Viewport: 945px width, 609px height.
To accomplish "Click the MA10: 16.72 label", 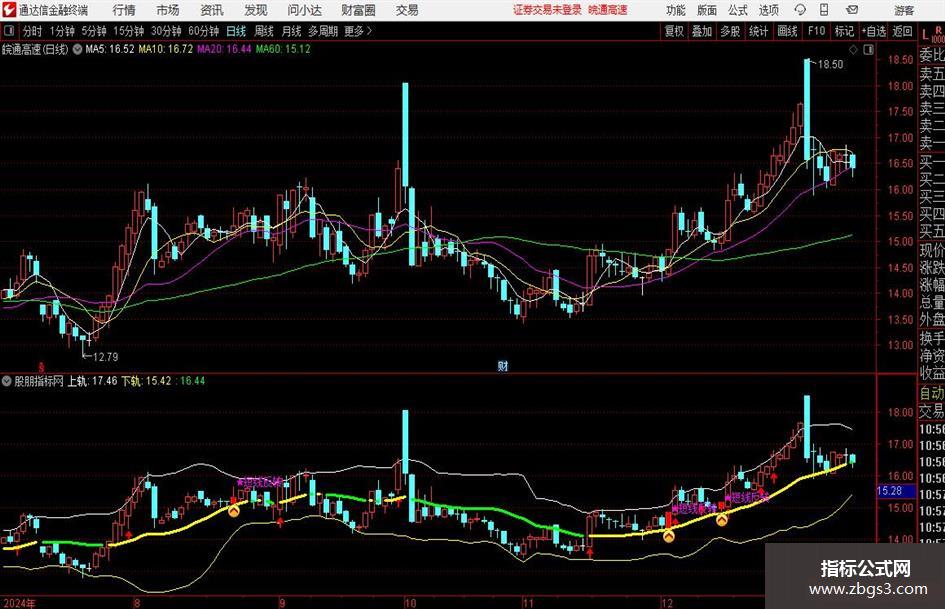I will tap(166, 49).
